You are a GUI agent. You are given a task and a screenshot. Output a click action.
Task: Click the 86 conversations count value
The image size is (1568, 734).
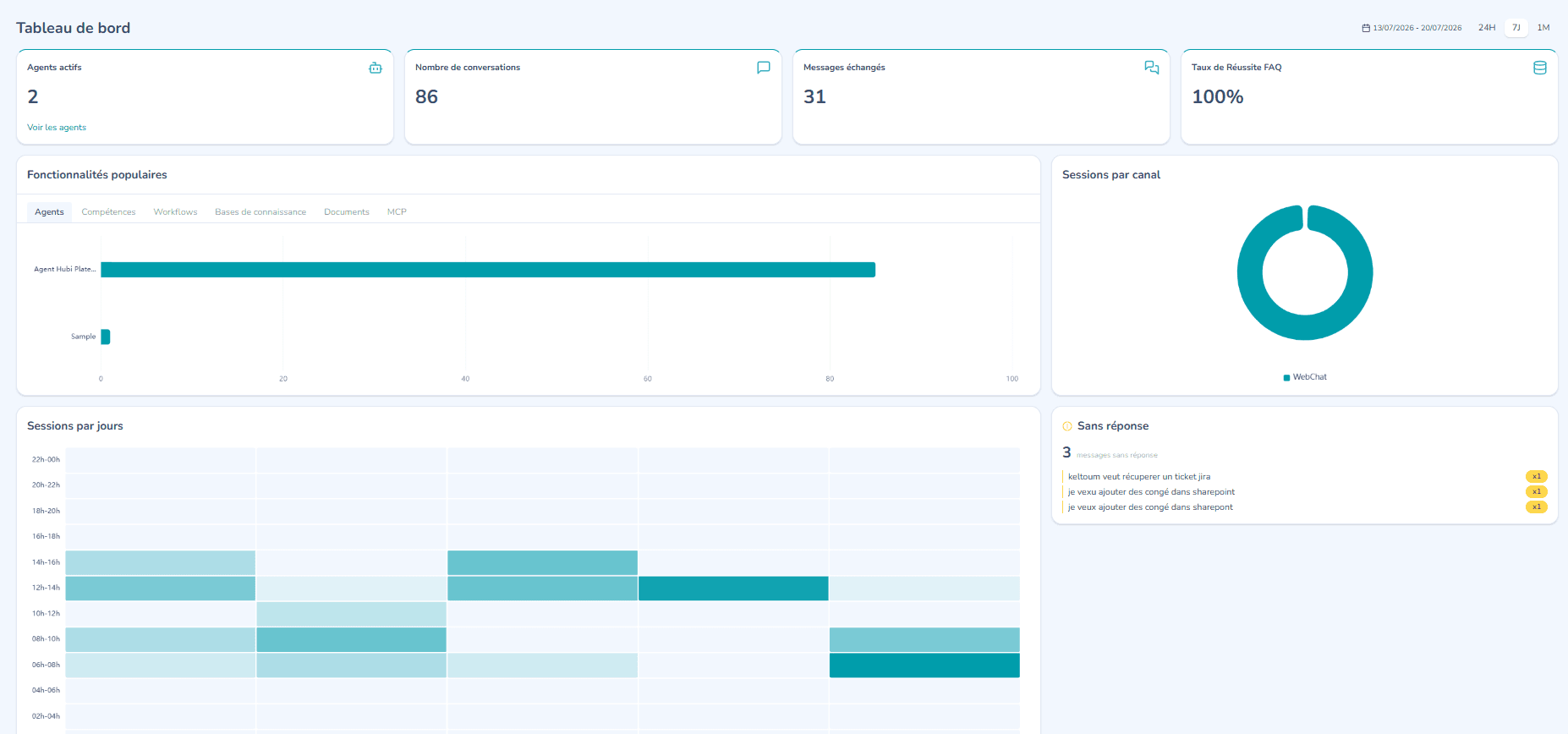(426, 97)
